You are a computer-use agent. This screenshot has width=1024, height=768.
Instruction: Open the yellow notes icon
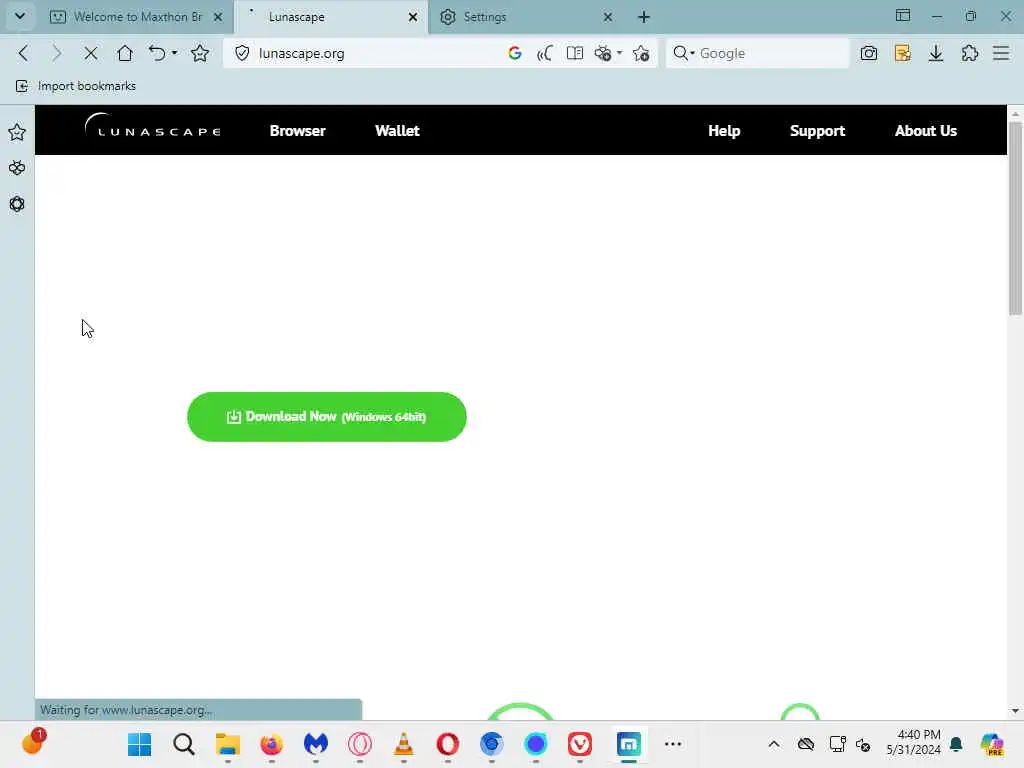pos(903,53)
